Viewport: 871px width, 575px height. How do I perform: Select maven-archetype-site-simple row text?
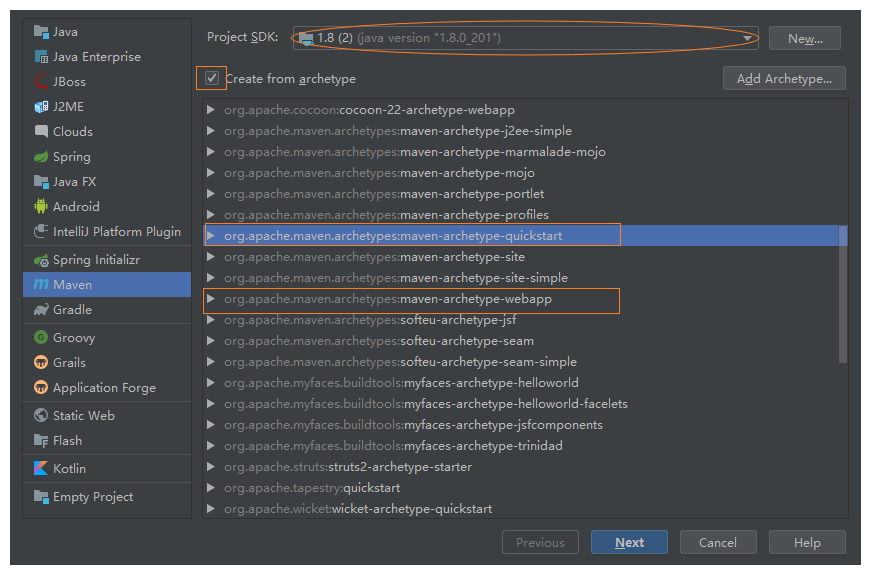(396, 278)
